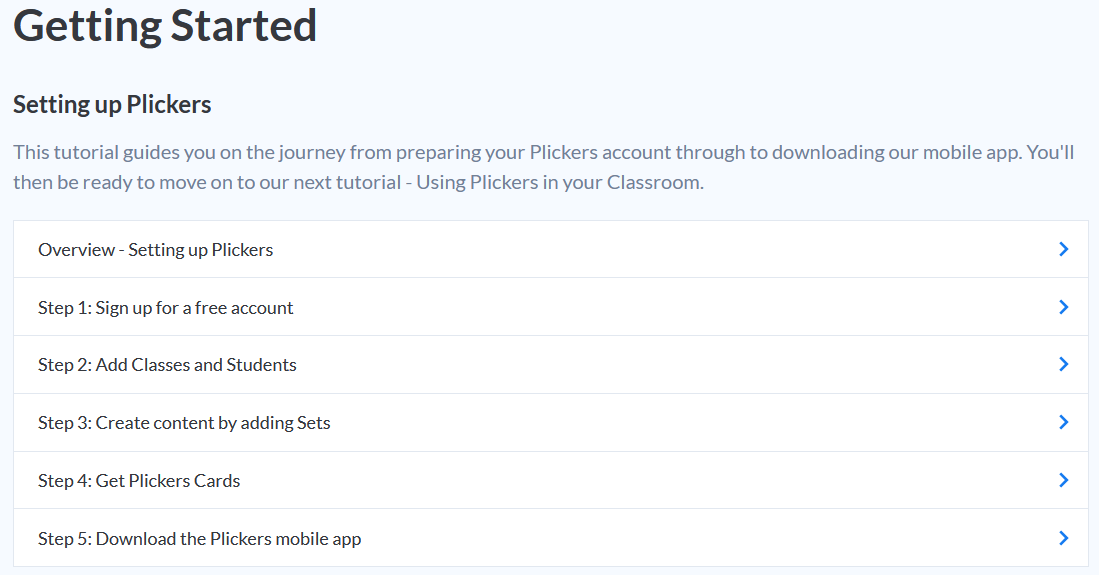The image size is (1099, 575).
Task: Go to Step 2: Add Classes and Students
Action: 167,365
